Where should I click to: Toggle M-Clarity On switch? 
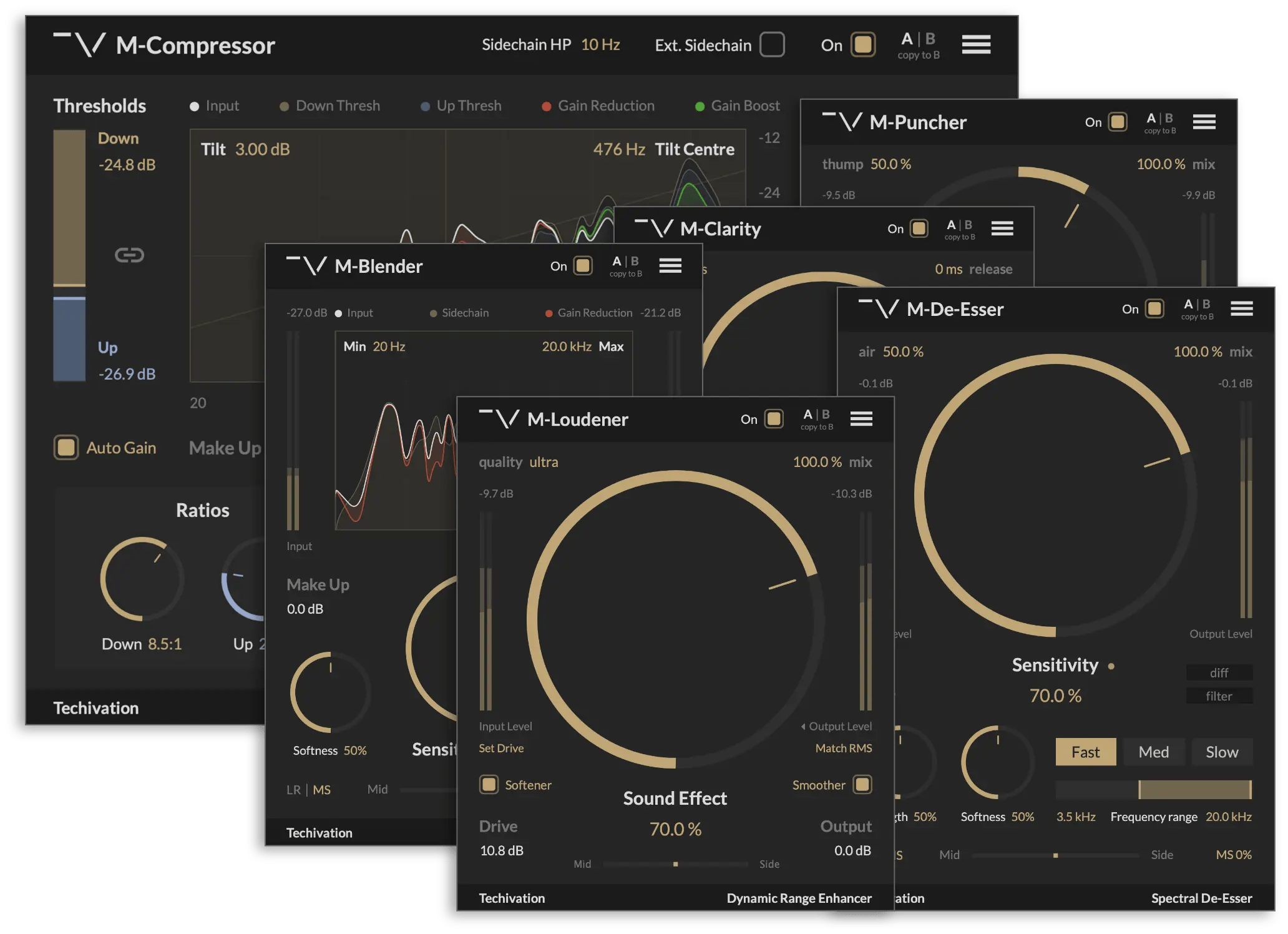[919, 229]
